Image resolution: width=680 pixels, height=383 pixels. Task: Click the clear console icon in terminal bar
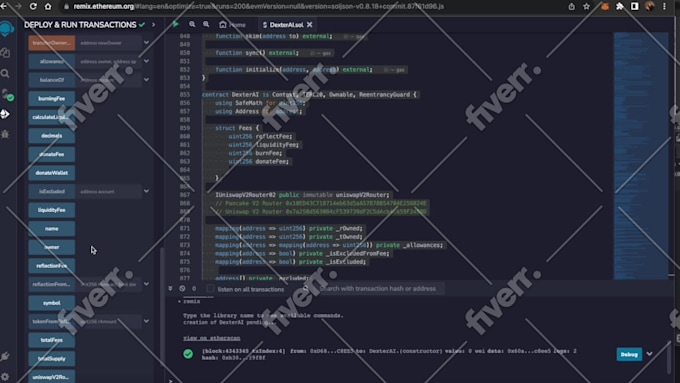pyautogui.click(x=182, y=288)
